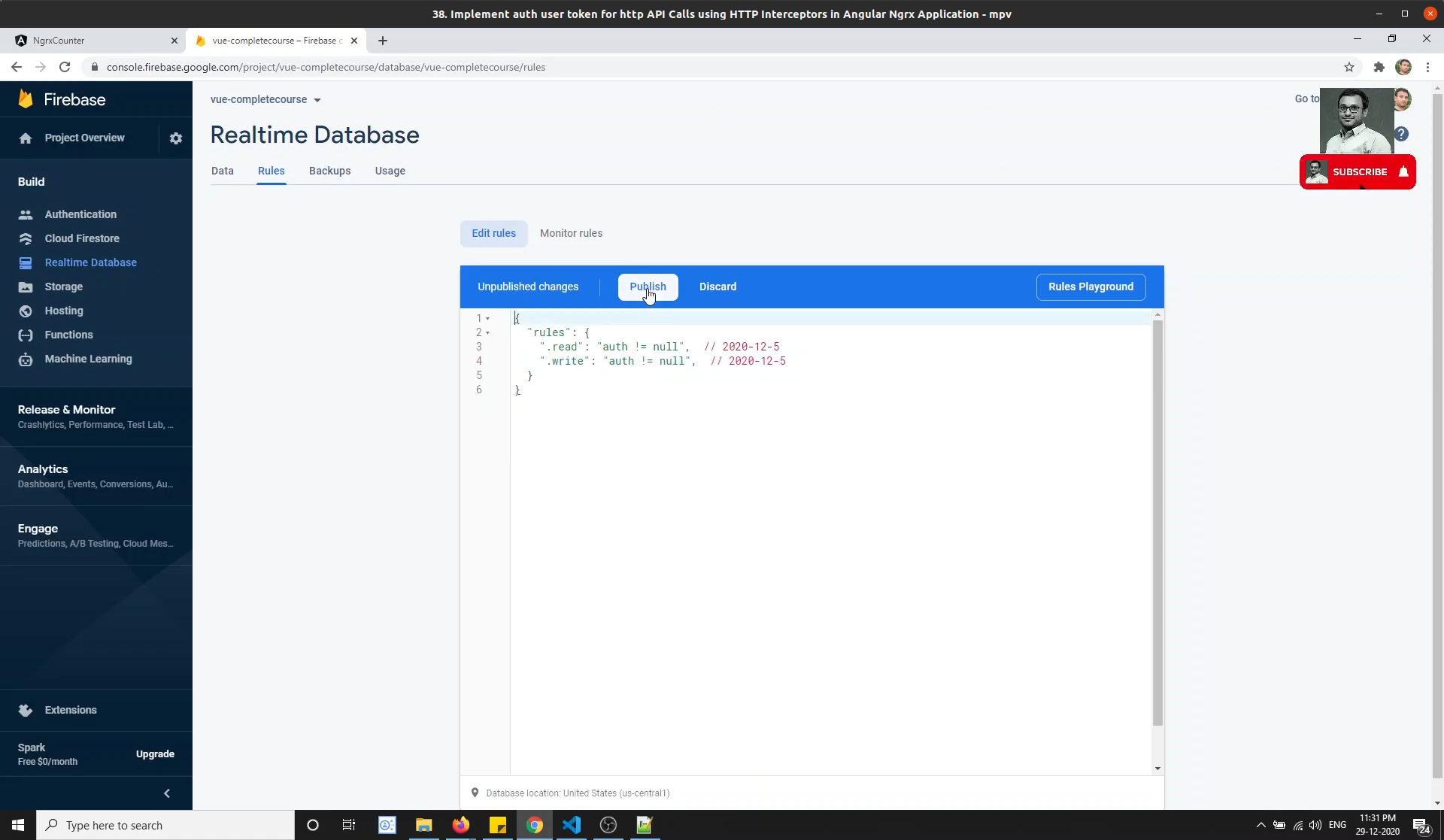Navigate to Hosting
This screenshot has width=1444, height=840.
63,311
